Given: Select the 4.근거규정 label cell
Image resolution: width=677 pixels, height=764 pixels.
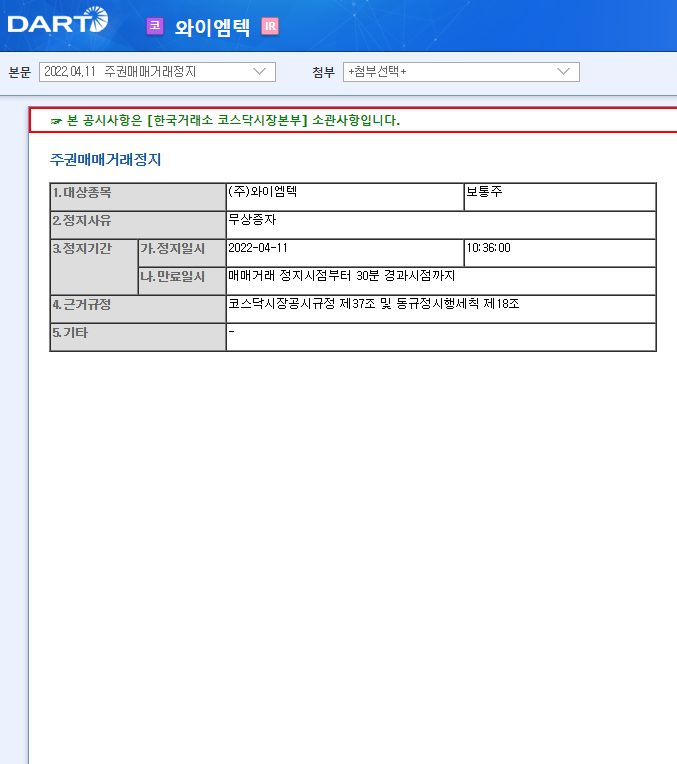Looking at the screenshot, I should pos(138,309).
